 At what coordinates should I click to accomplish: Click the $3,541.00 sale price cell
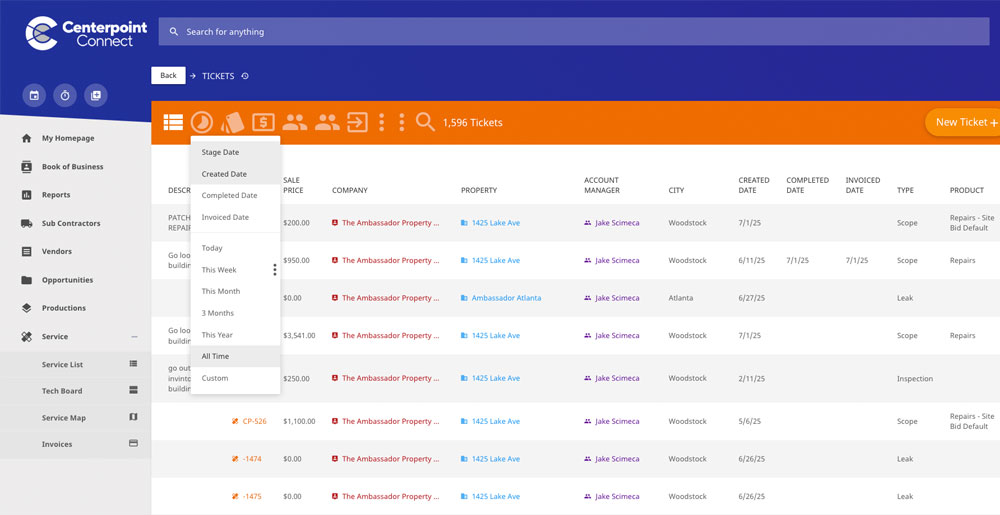pyautogui.click(x=299, y=335)
